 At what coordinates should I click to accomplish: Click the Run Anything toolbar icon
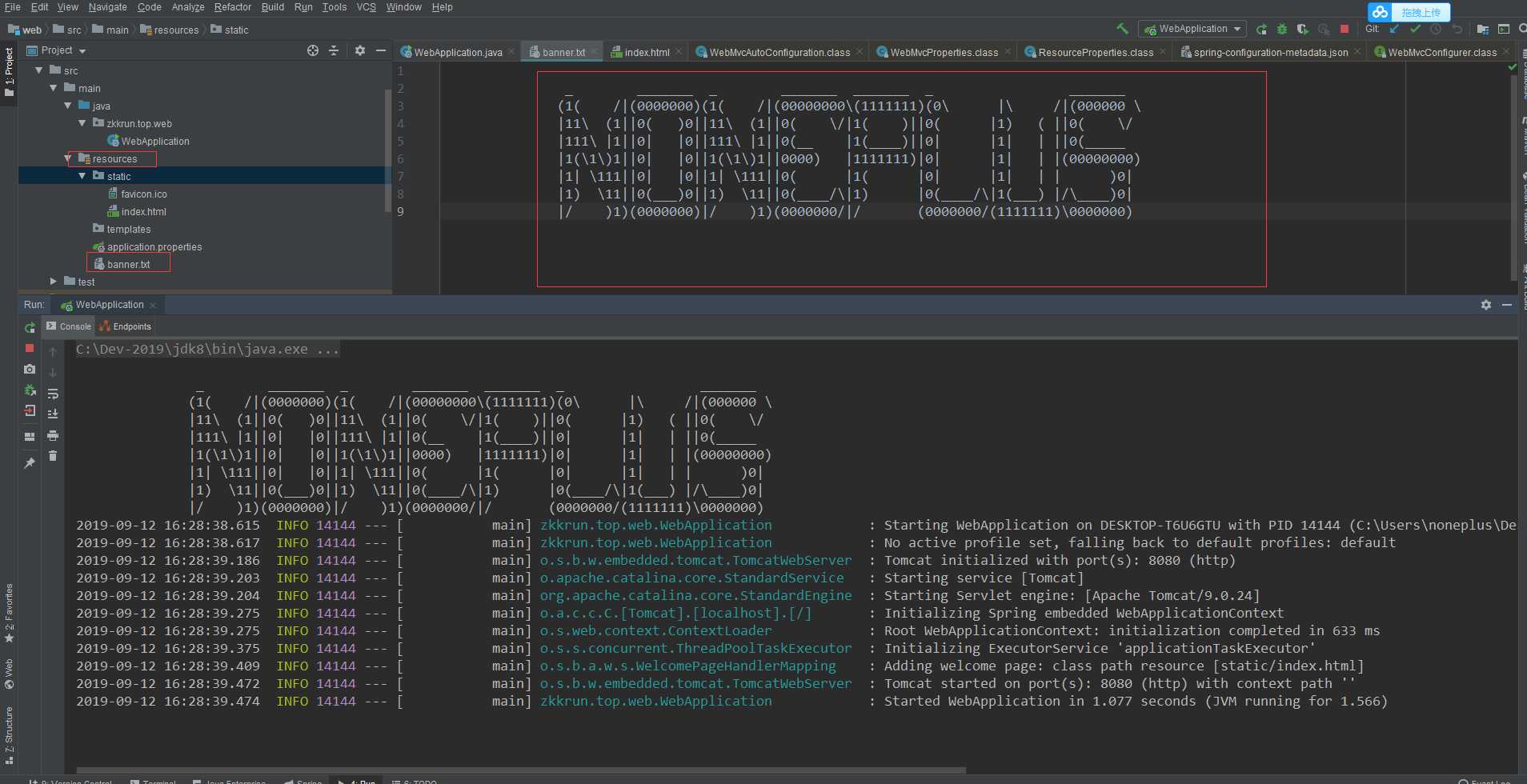click(1503, 29)
